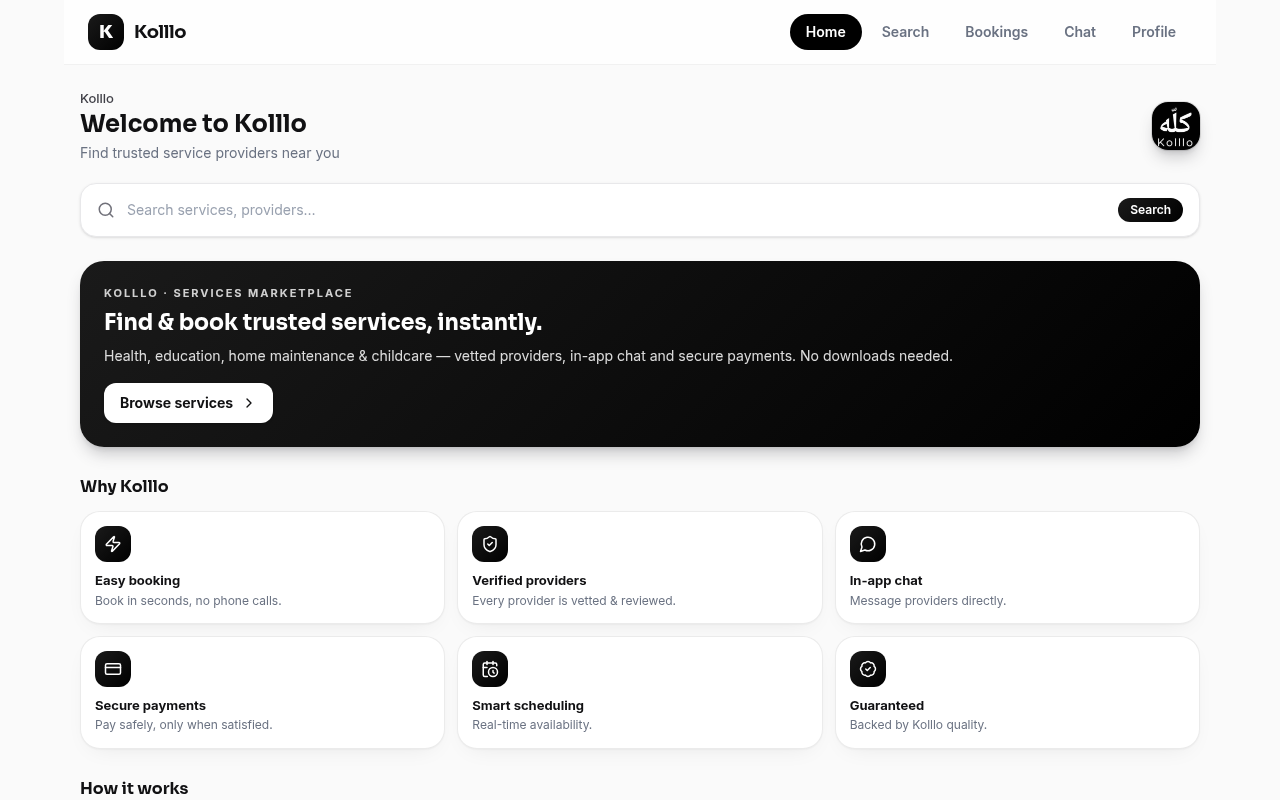1280x800 pixels.
Task: Click 'Pay safely, only when satisfied.'
Action: tap(183, 725)
